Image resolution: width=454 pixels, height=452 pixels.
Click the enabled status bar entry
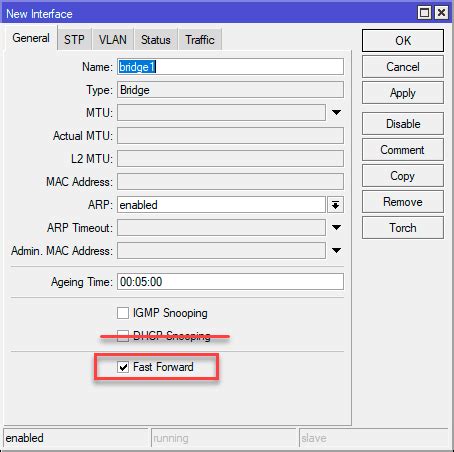pos(76,438)
